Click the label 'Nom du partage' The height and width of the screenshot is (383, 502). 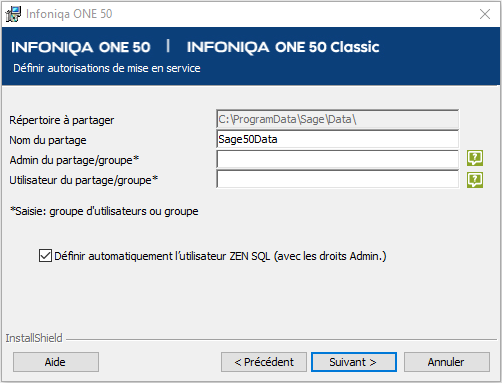[48, 140]
